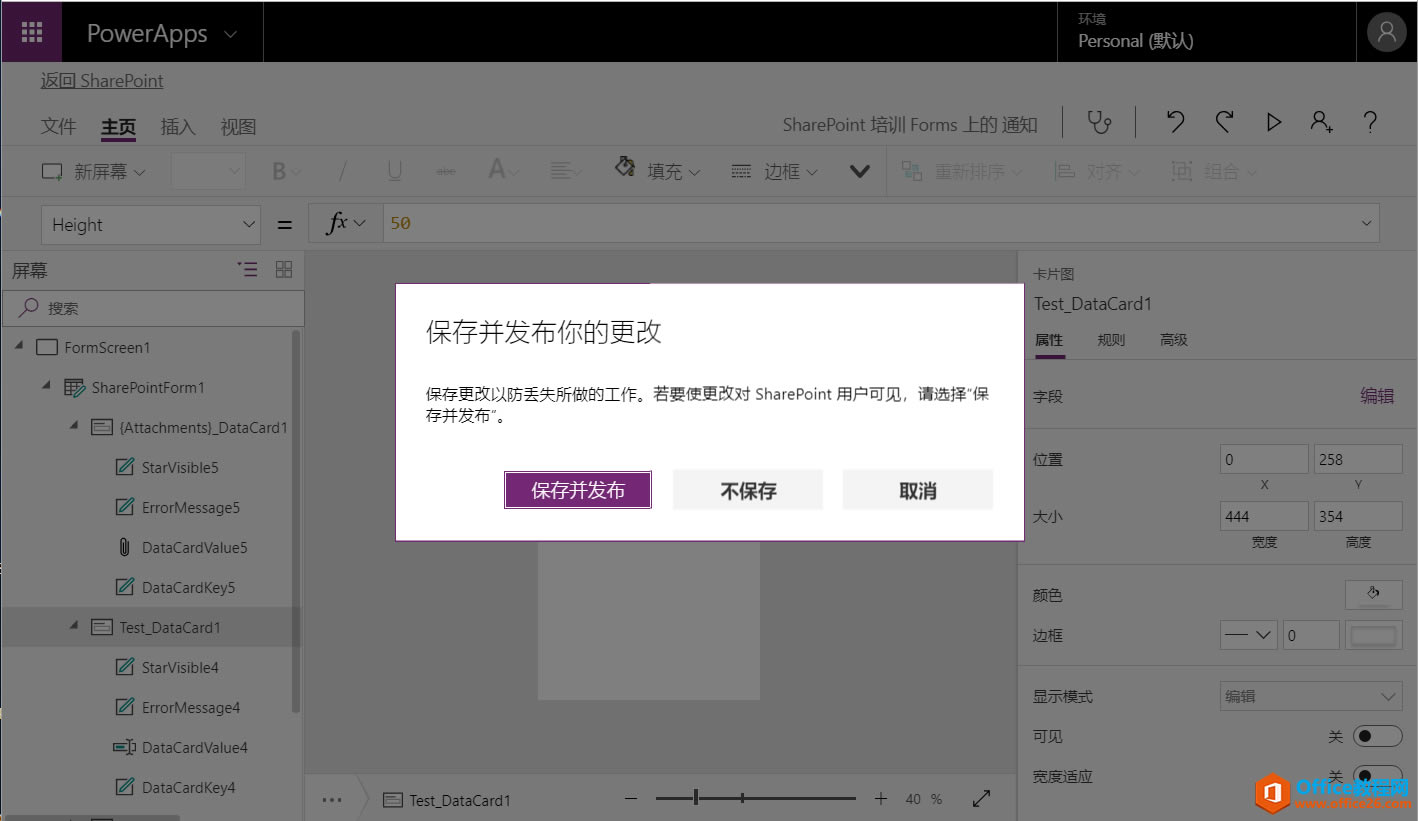Open the 视图 tab
Viewport: 1418px width, 821px height.
click(238, 127)
